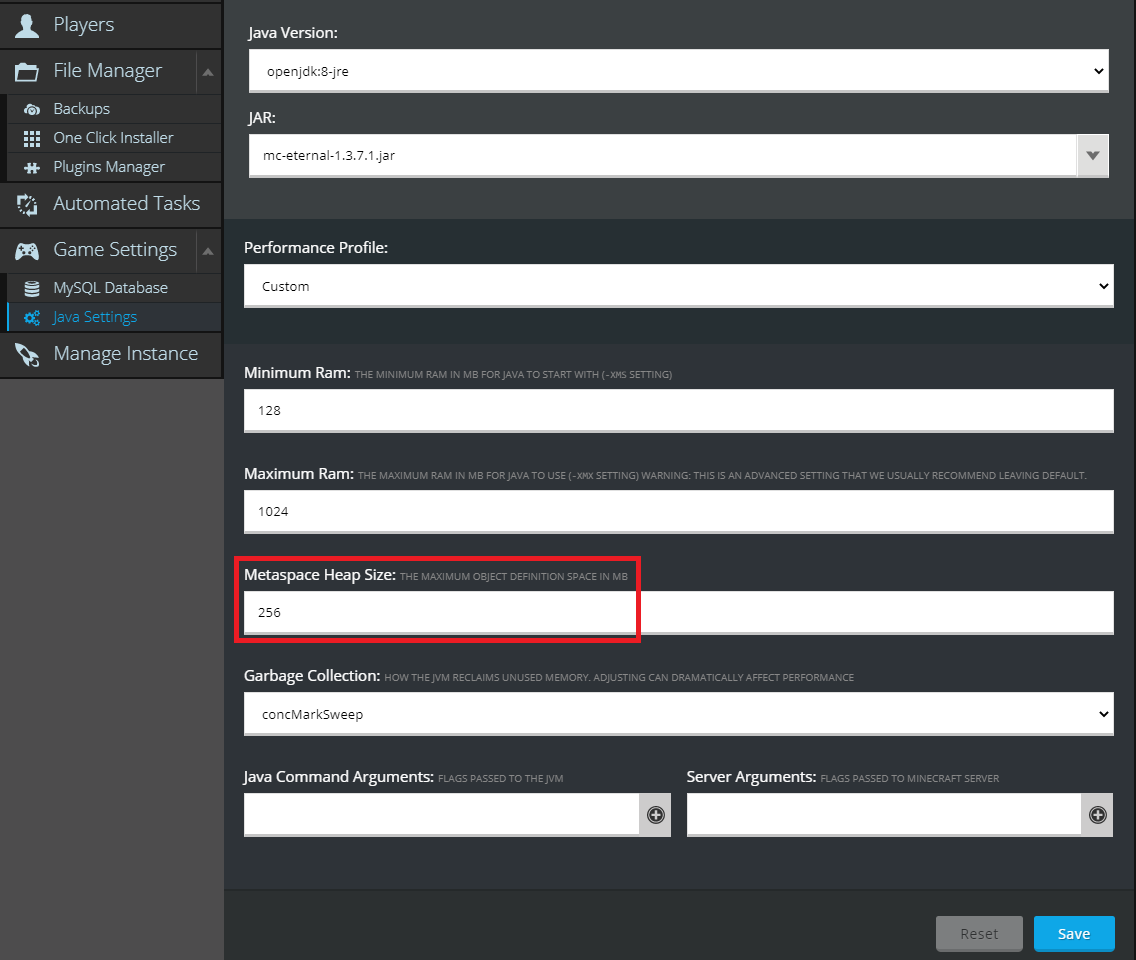The image size is (1136, 960).
Task: Click the Plugins Manager puzzle icon
Action: pos(32,167)
